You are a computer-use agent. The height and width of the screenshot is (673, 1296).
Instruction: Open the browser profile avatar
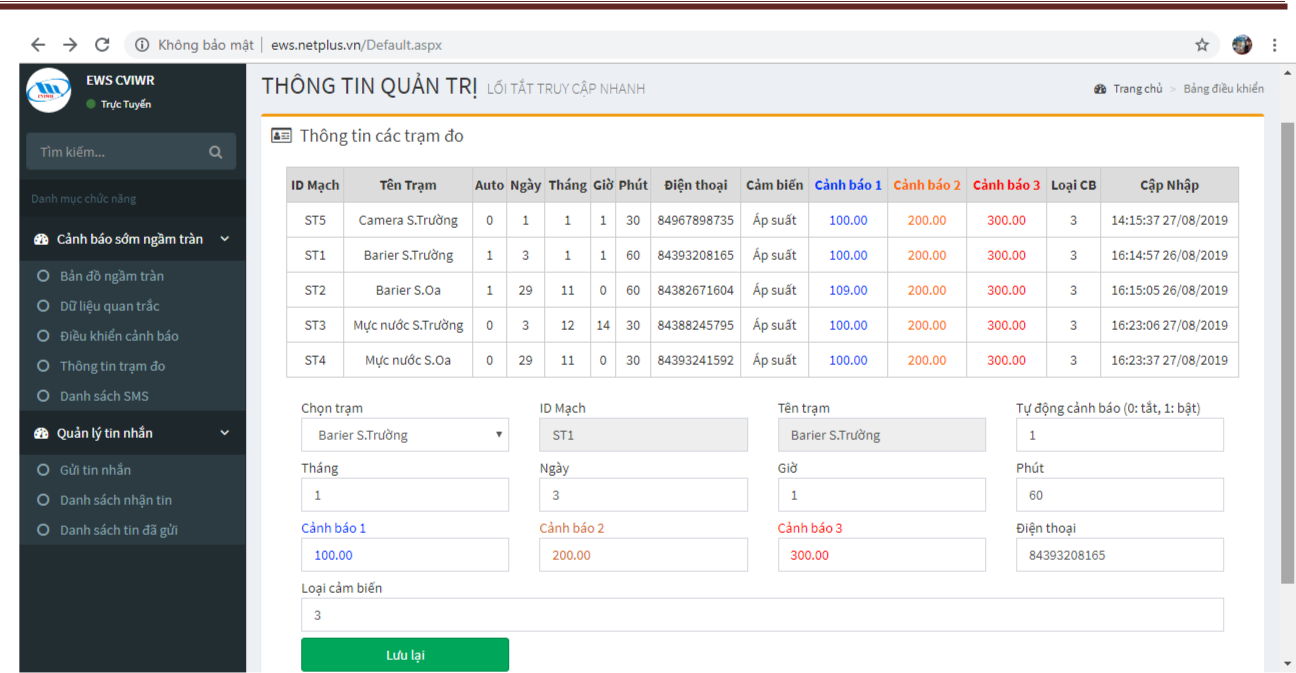pyautogui.click(x=1242, y=45)
